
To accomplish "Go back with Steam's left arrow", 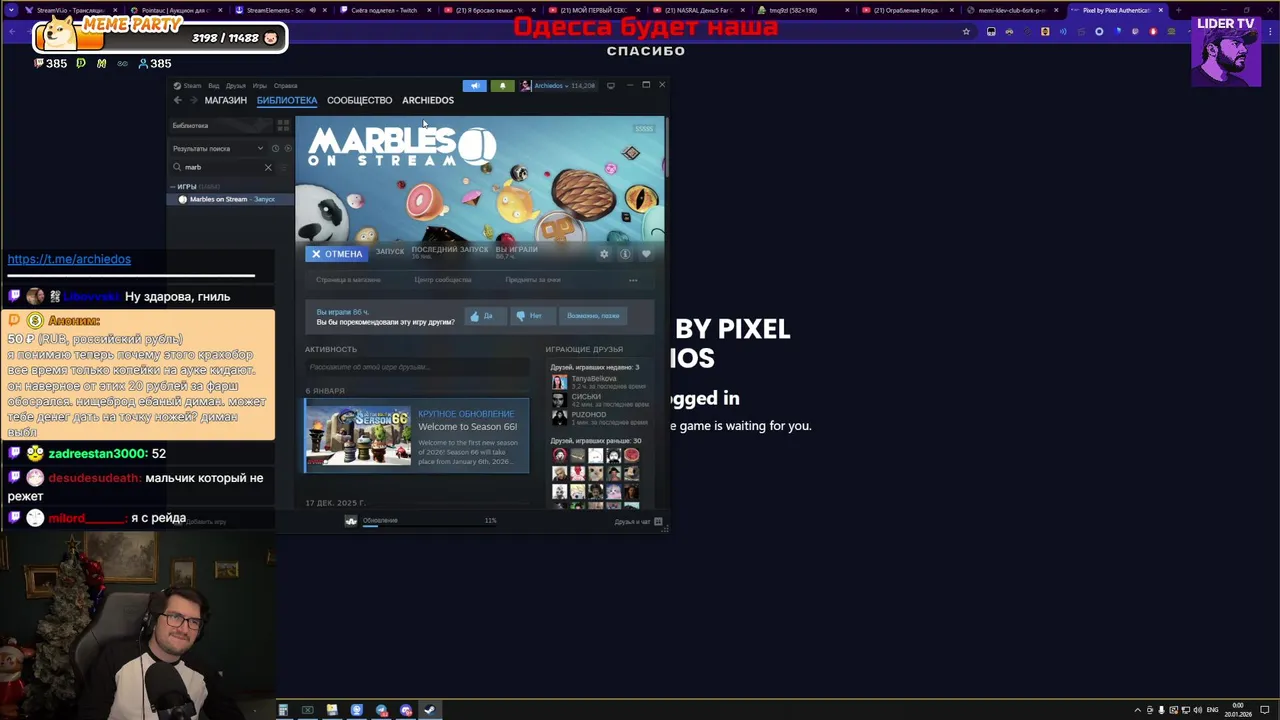I will pyautogui.click(x=178, y=100).
